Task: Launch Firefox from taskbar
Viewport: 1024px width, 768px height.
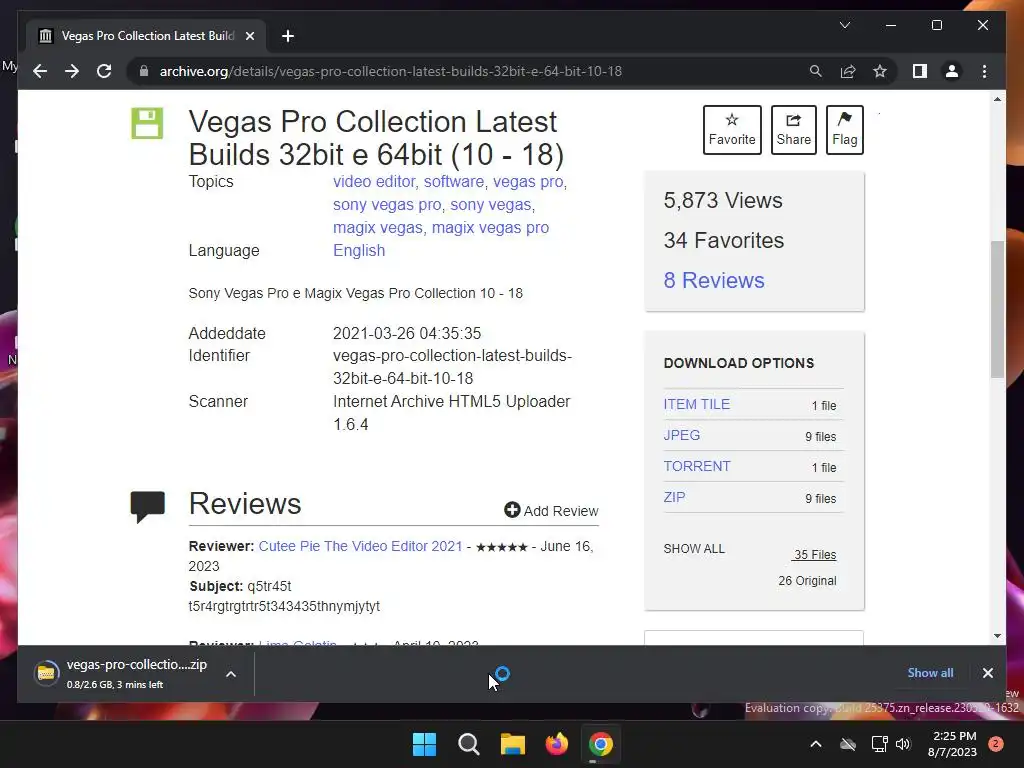Action: pyautogui.click(x=556, y=744)
